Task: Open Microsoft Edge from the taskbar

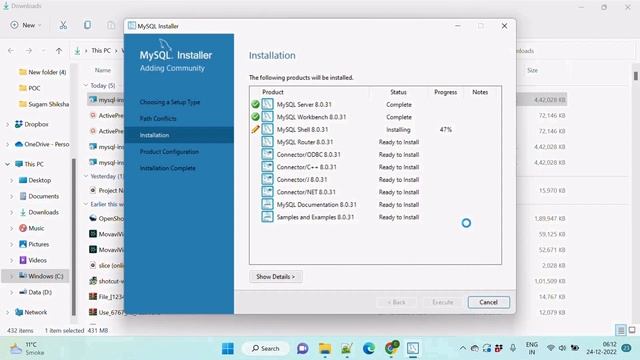Action: click(x=369, y=349)
